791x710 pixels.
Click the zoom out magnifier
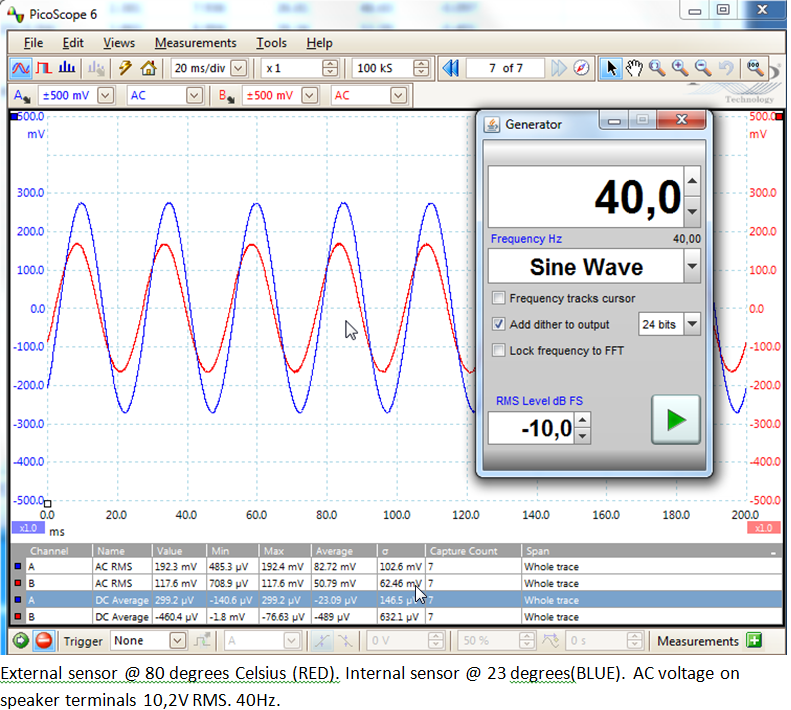[x=703, y=68]
